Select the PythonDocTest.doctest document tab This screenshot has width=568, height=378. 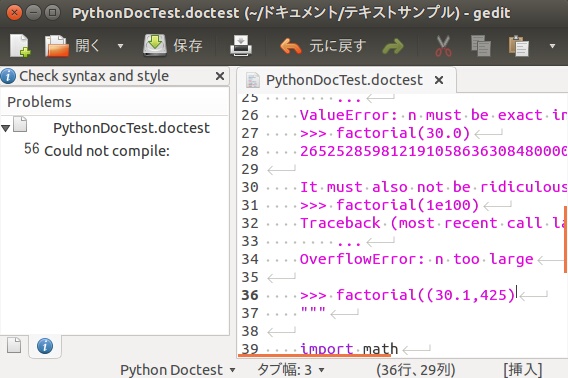pos(344,80)
